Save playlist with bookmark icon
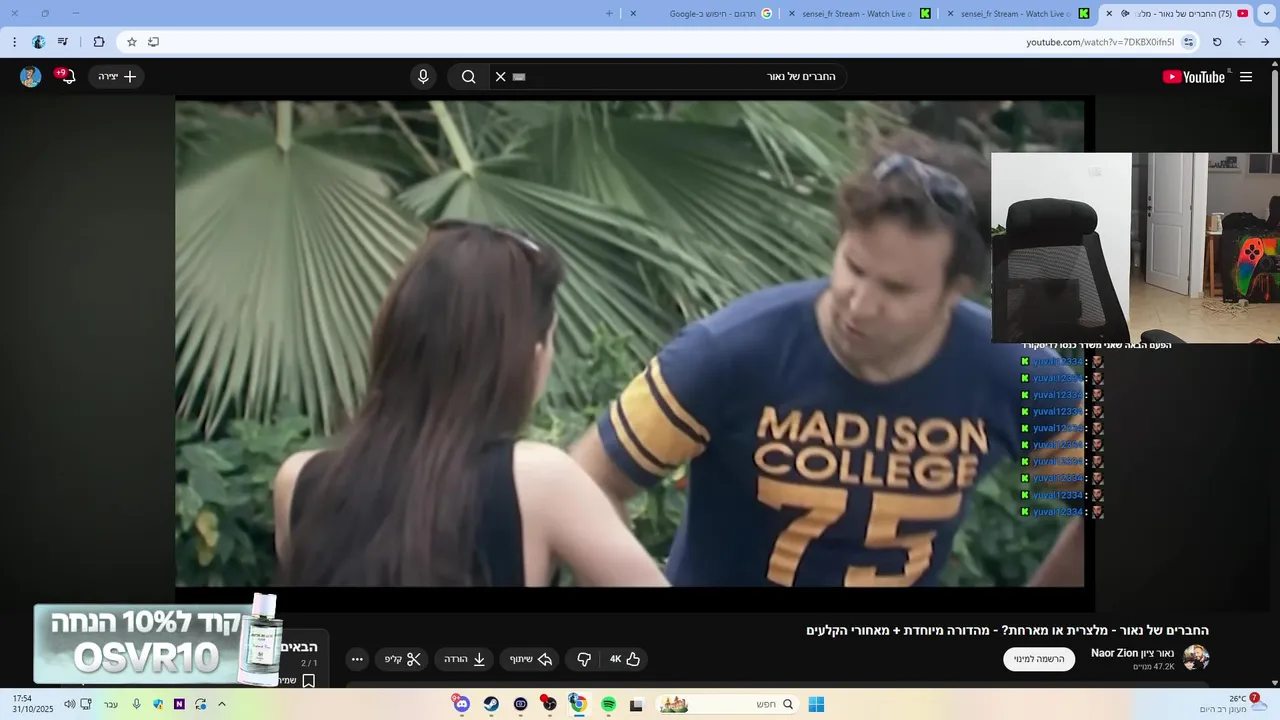 click(x=309, y=681)
